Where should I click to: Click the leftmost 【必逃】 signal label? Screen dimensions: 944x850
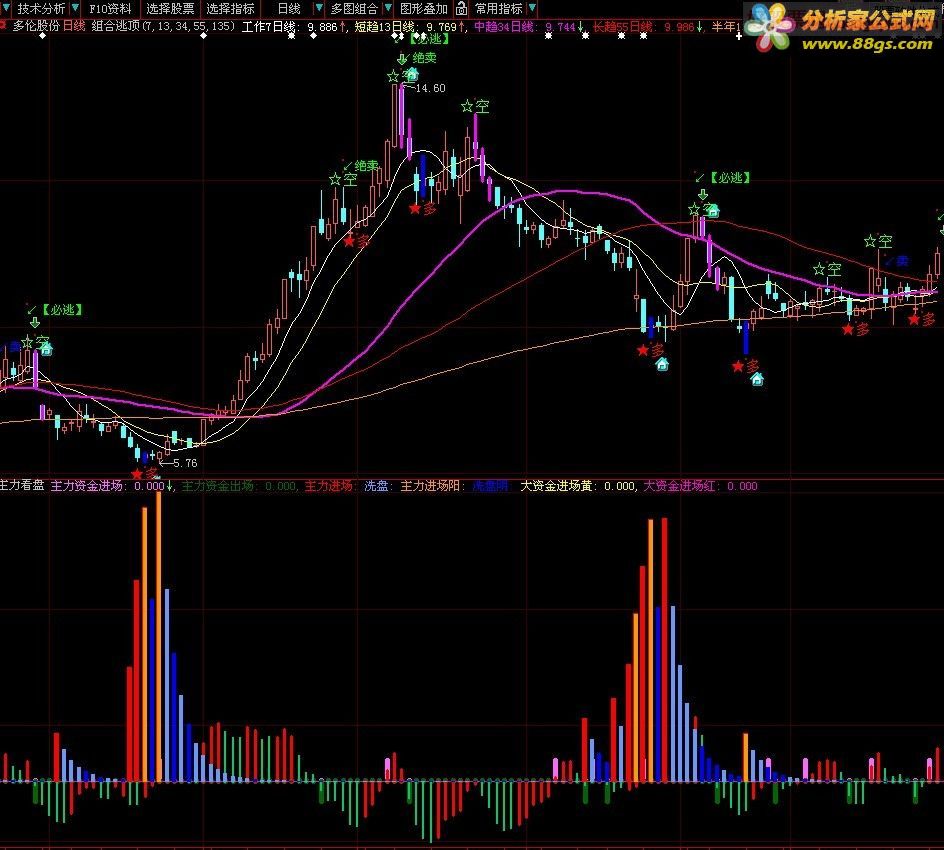(63, 309)
